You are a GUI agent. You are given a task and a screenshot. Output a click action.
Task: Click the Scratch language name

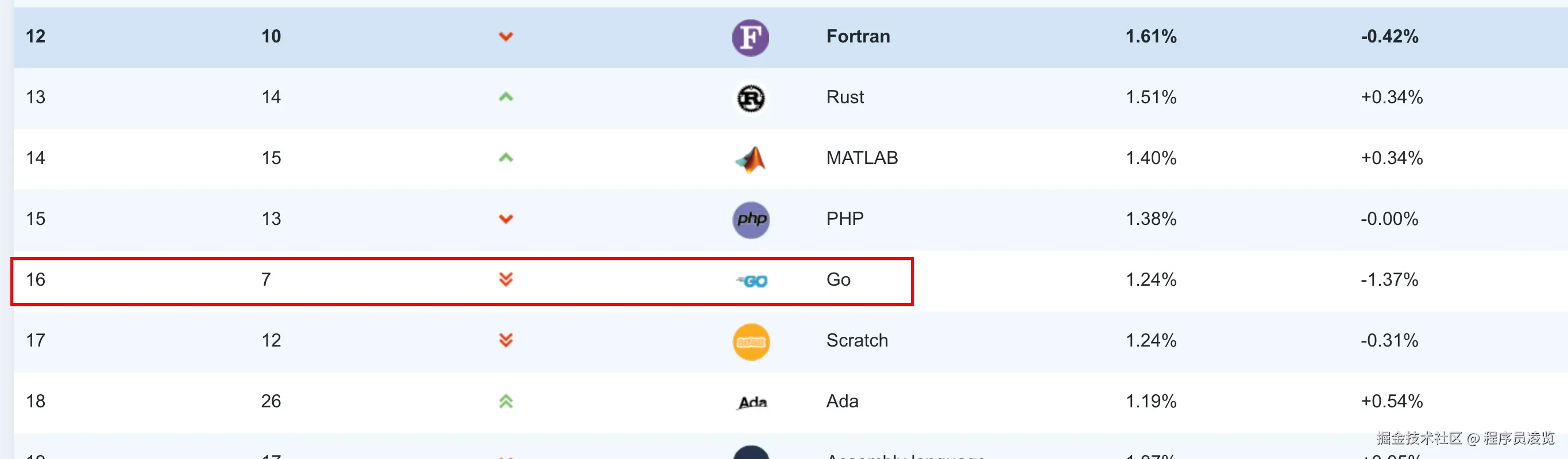coord(856,340)
